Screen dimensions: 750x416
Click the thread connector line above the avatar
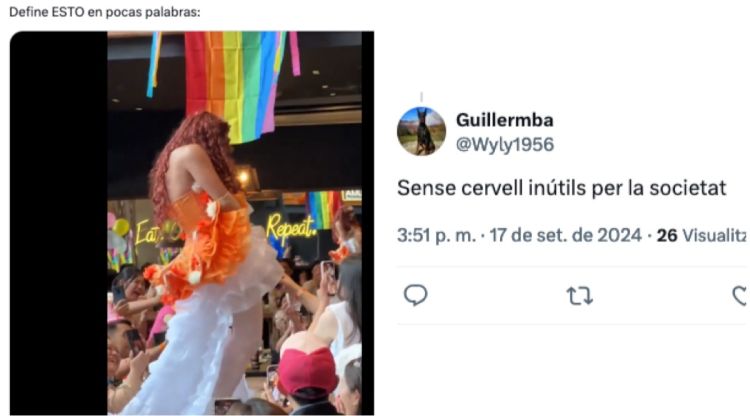pyautogui.click(x=421, y=98)
